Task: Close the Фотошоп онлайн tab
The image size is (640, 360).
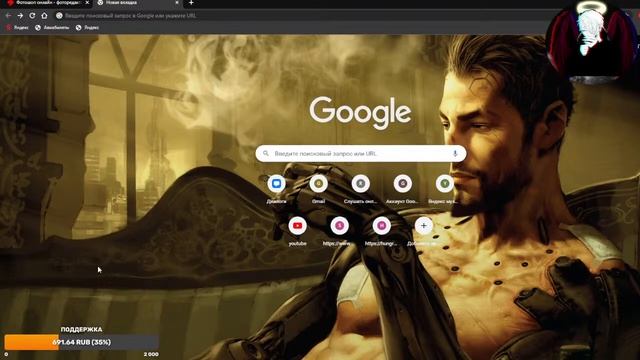Action: (x=87, y=2)
